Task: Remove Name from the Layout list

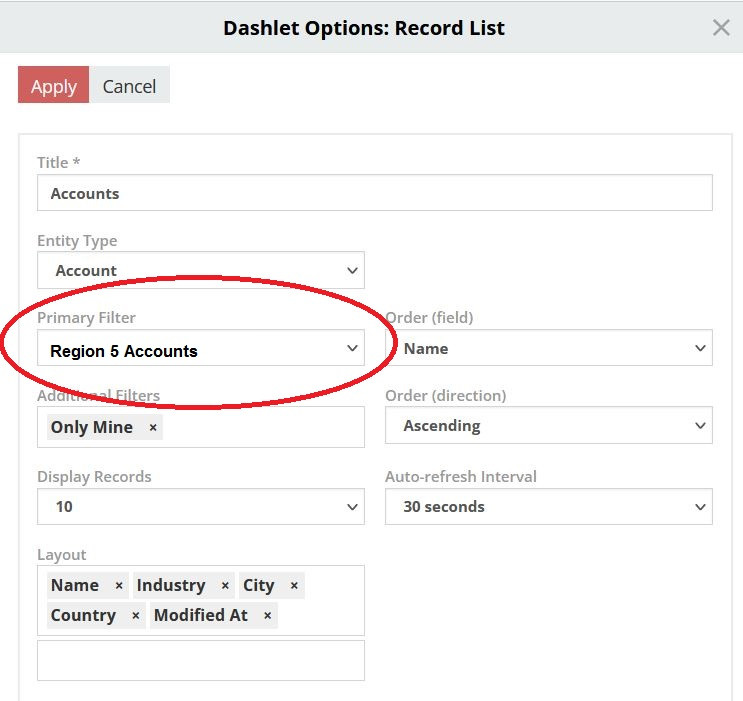Action: [119, 586]
